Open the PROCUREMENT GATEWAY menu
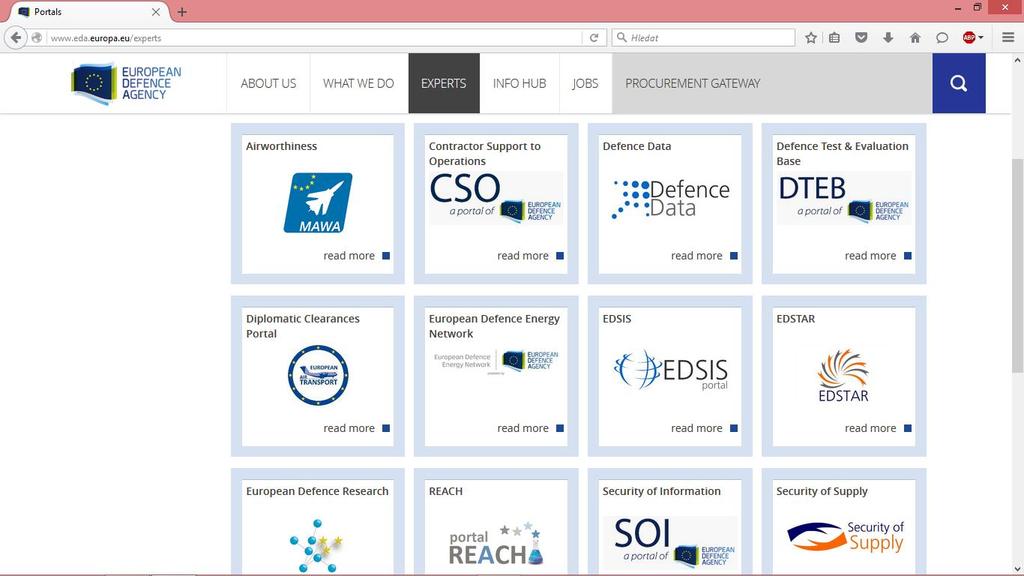 coord(693,84)
